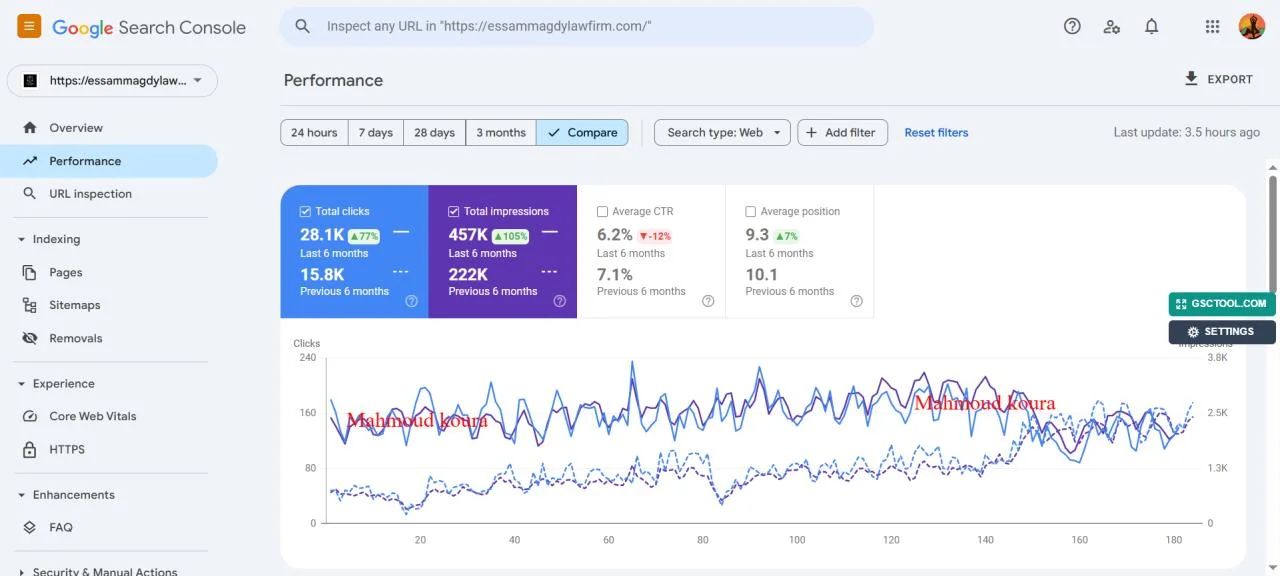This screenshot has width=1280, height=576.
Task: Collapse Security & Manual Actions section
Action: (x=22, y=572)
